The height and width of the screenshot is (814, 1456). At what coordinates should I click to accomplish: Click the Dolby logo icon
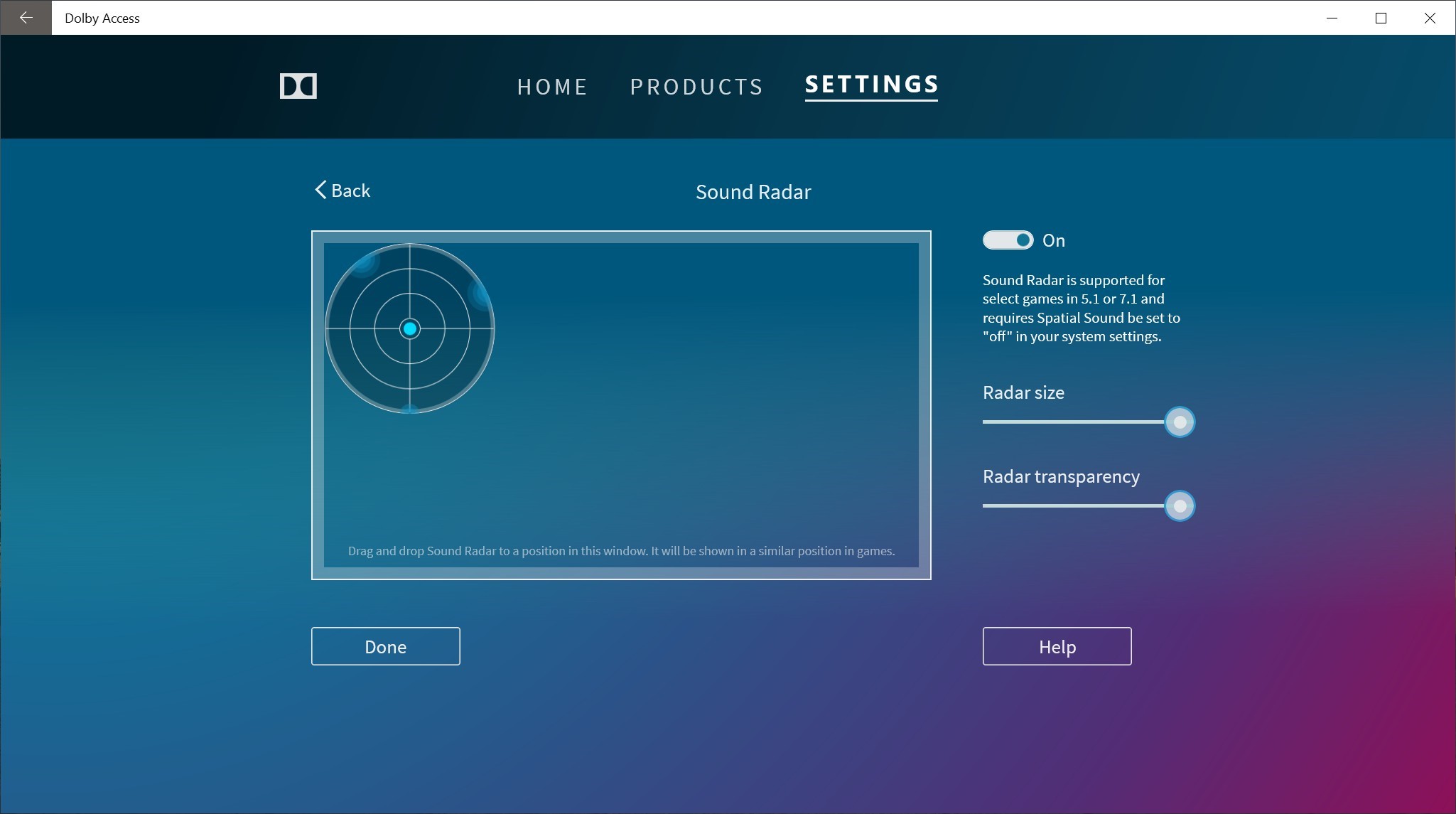click(x=298, y=86)
